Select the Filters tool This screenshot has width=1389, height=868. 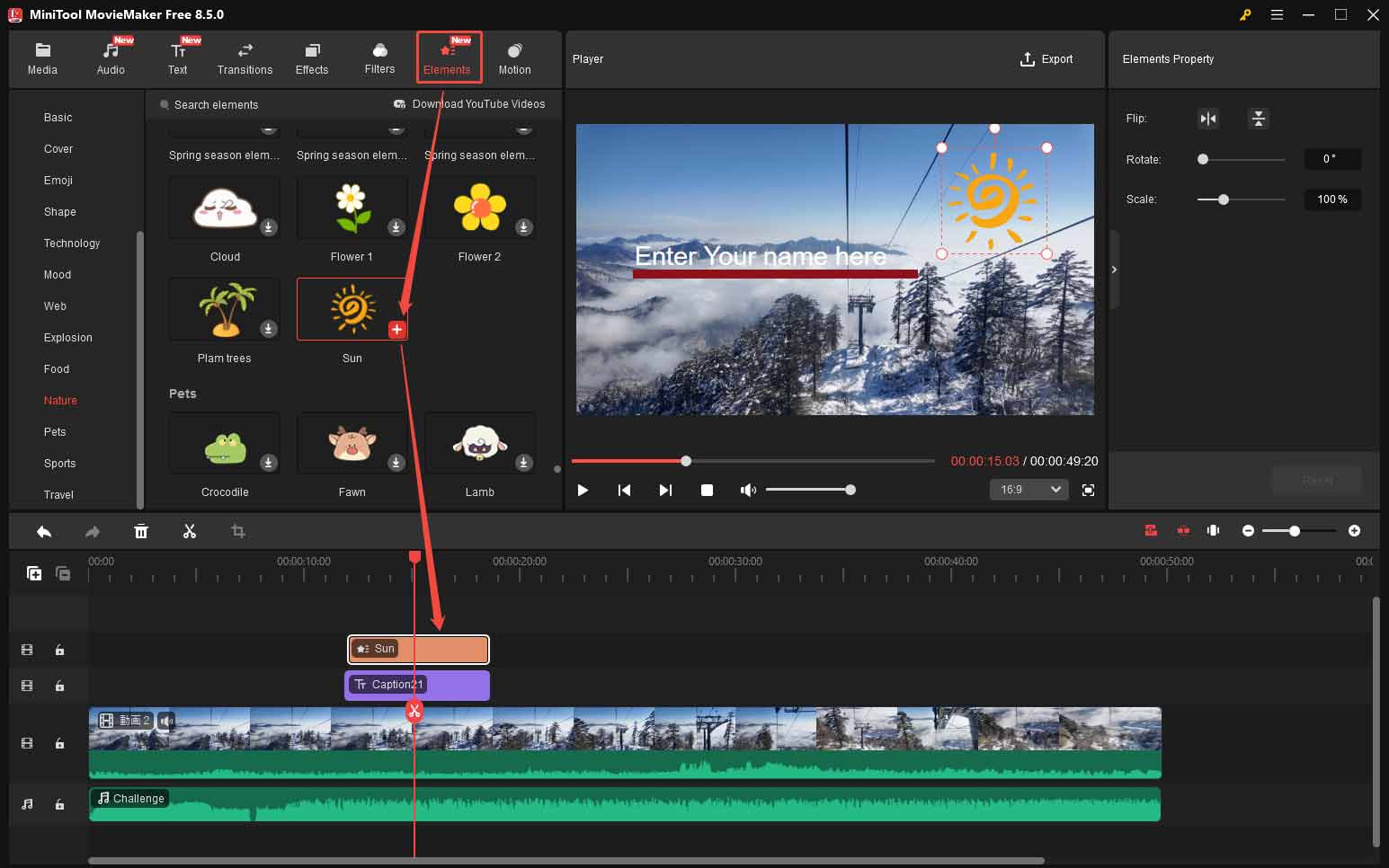point(378,57)
